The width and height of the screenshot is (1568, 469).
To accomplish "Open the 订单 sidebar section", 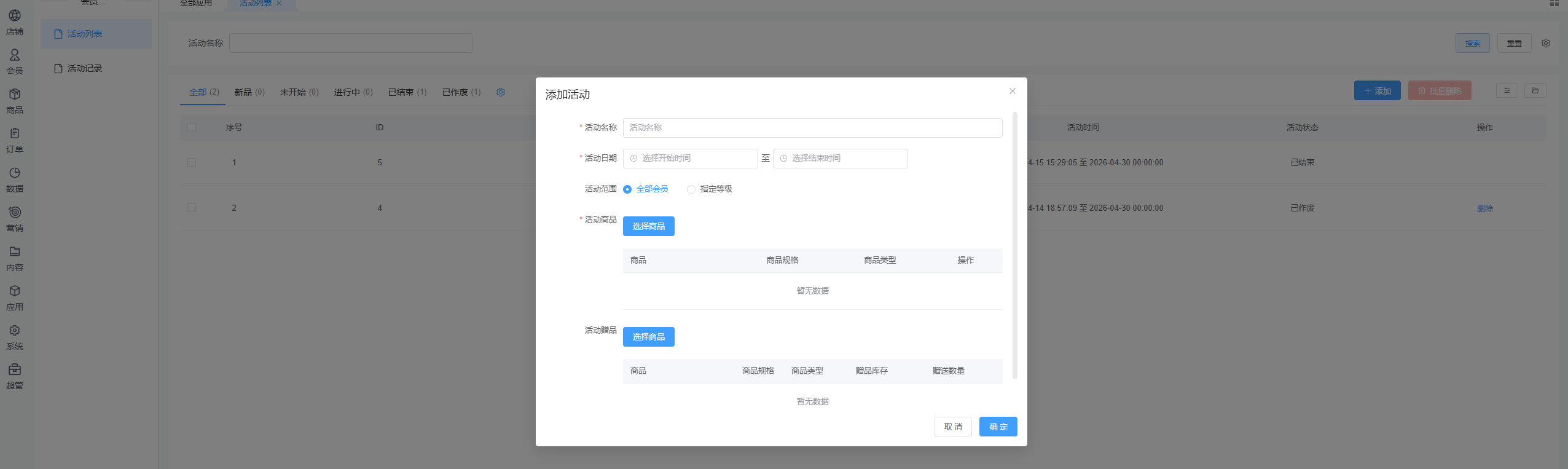I will point(15,141).
